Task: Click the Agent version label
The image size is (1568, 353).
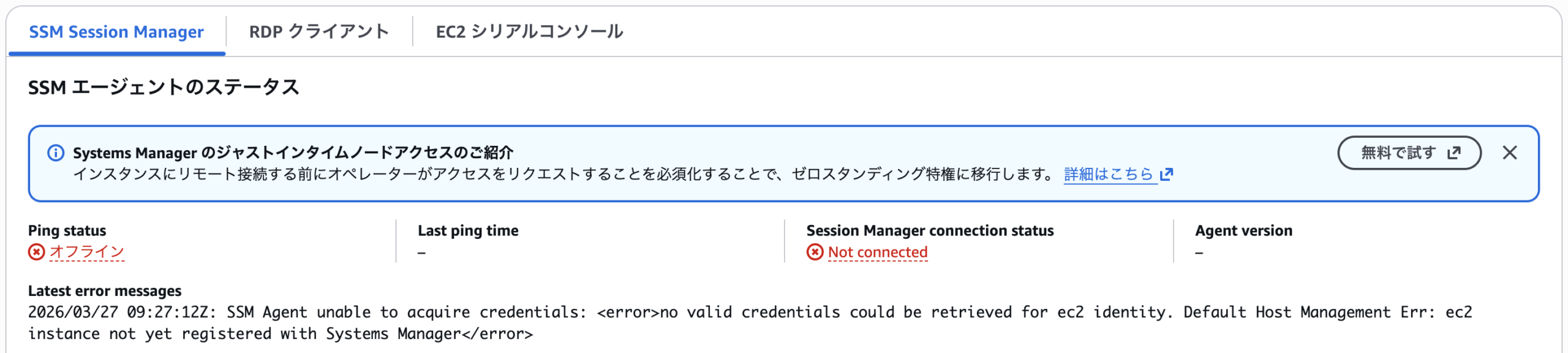Action: [x=1243, y=230]
